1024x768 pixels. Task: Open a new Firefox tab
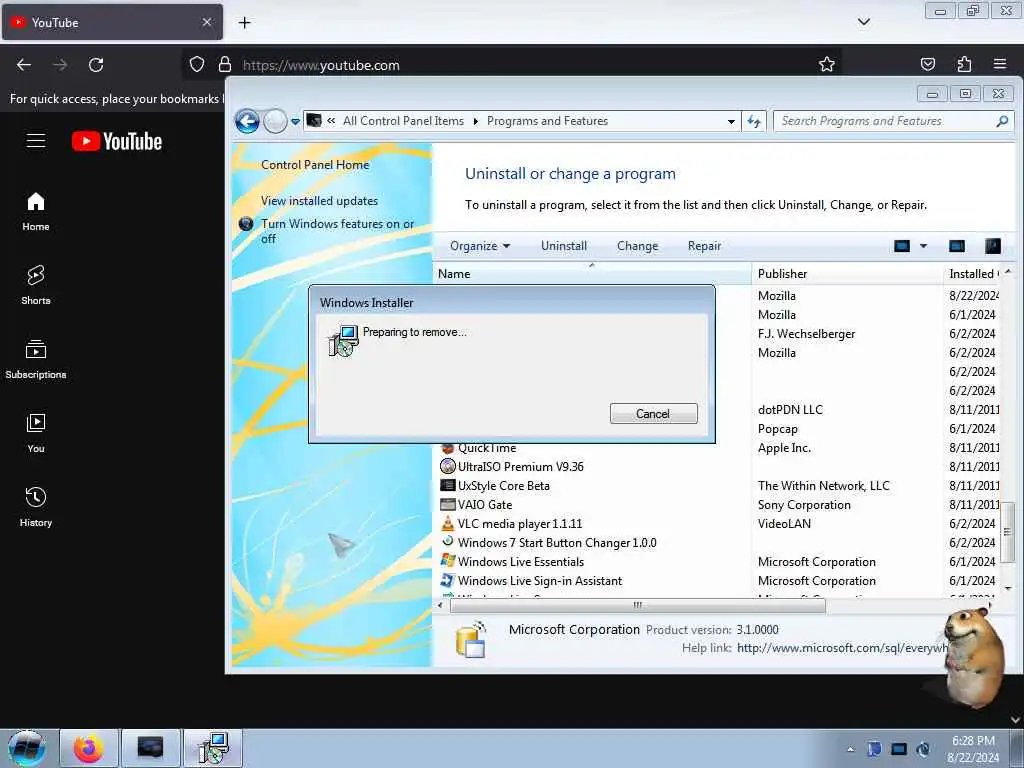(244, 23)
